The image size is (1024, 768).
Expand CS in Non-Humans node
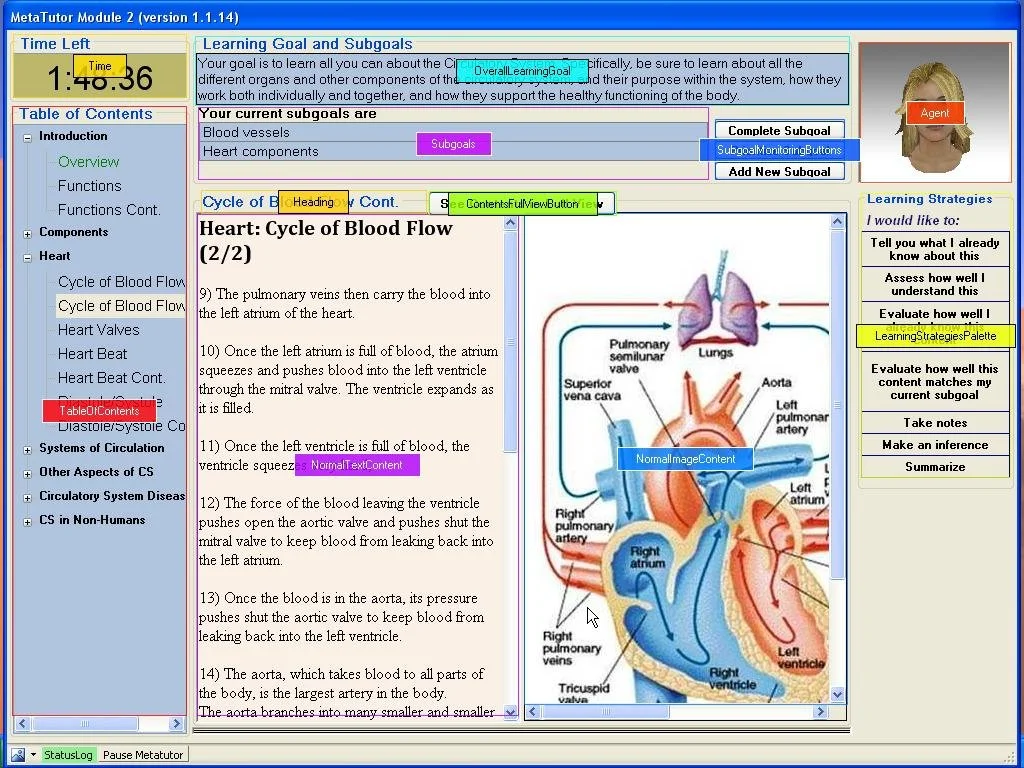(27, 522)
